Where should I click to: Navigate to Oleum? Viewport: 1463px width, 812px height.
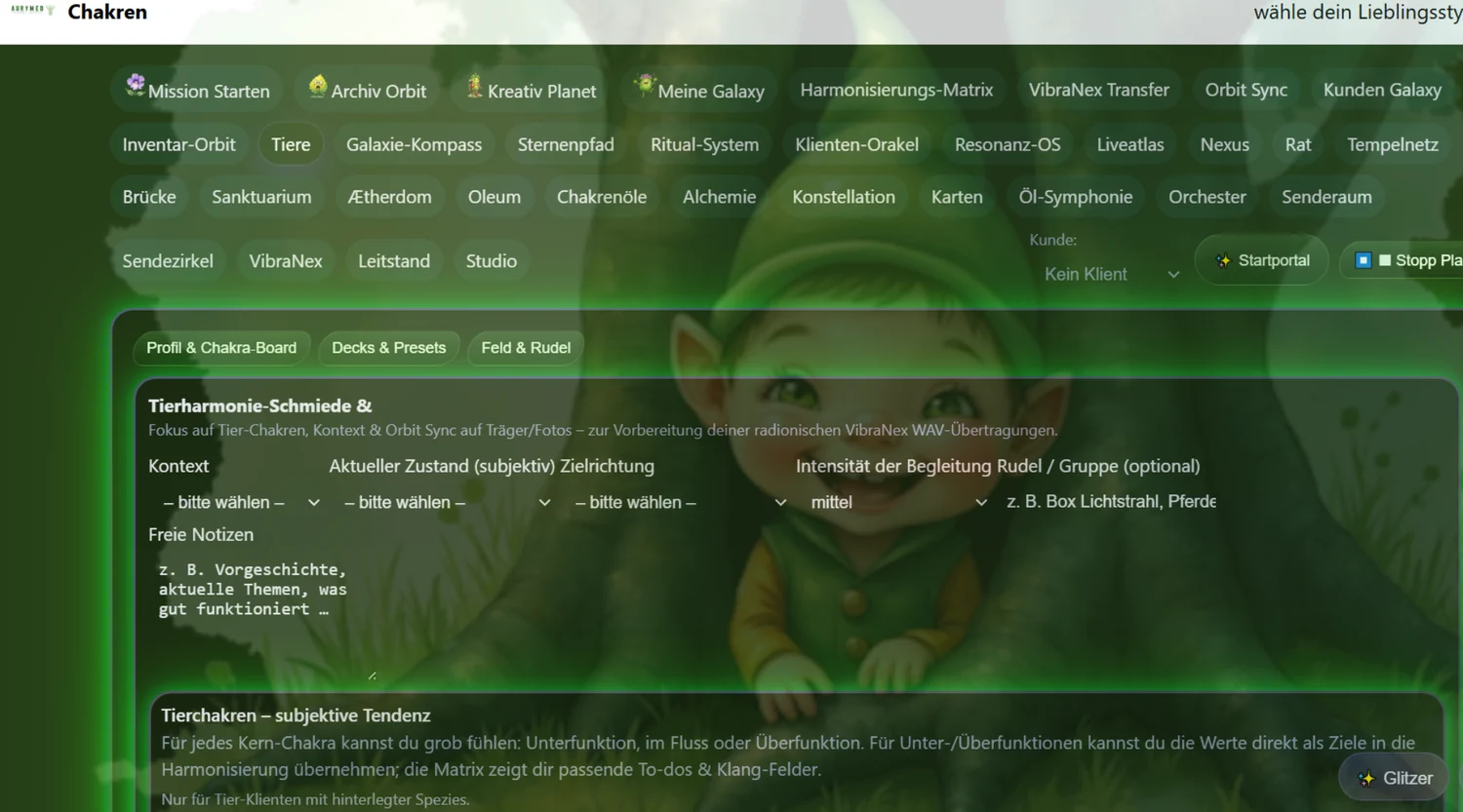coord(494,197)
